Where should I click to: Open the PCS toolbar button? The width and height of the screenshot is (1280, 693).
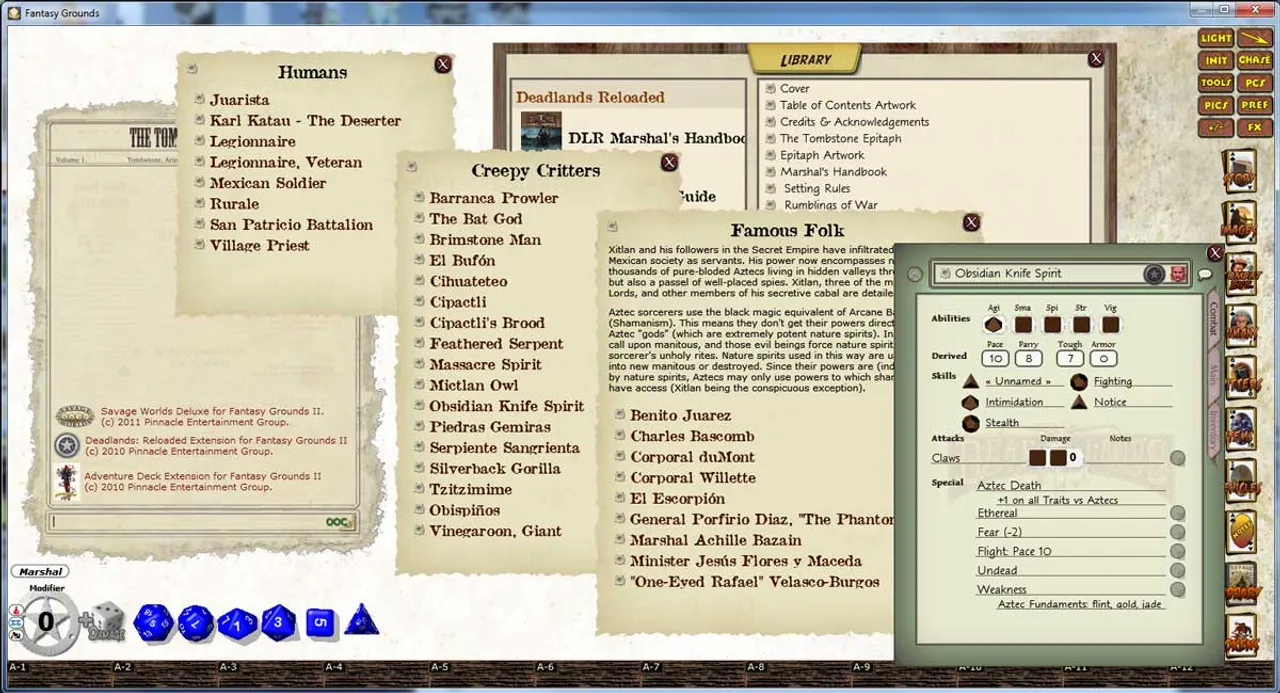click(1255, 83)
